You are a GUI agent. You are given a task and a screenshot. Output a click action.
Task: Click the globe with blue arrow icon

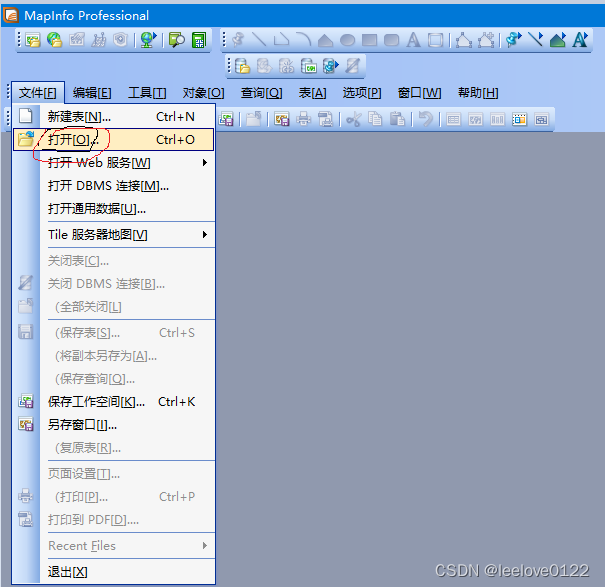click(x=148, y=40)
